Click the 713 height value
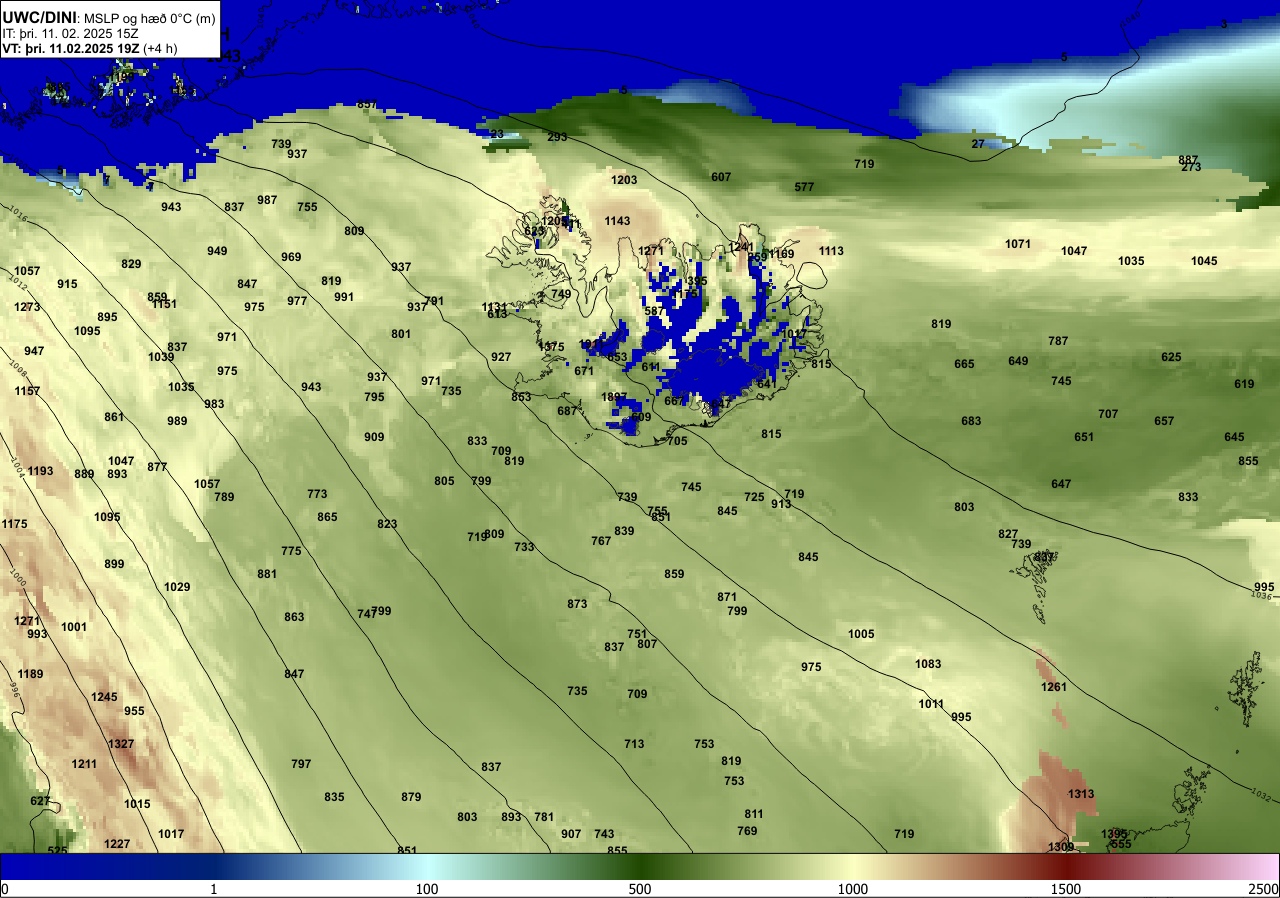The height and width of the screenshot is (898, 1280). pos(634,744)
